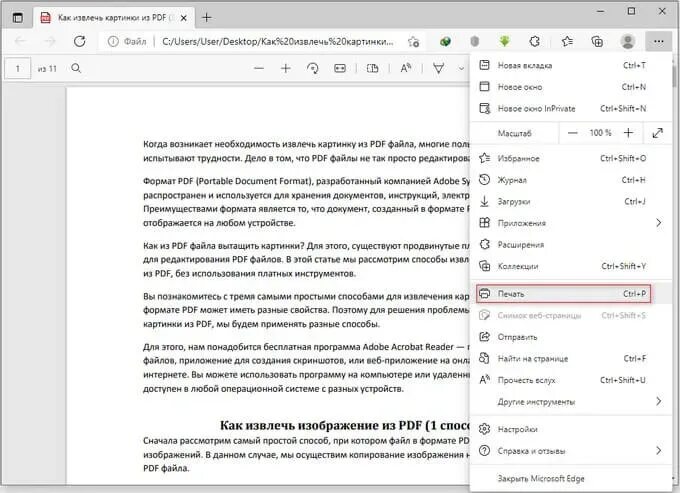Screen dimensions: 680x493
Task: Increase zoom in Масштаб row
Action: tap(628, 133)
